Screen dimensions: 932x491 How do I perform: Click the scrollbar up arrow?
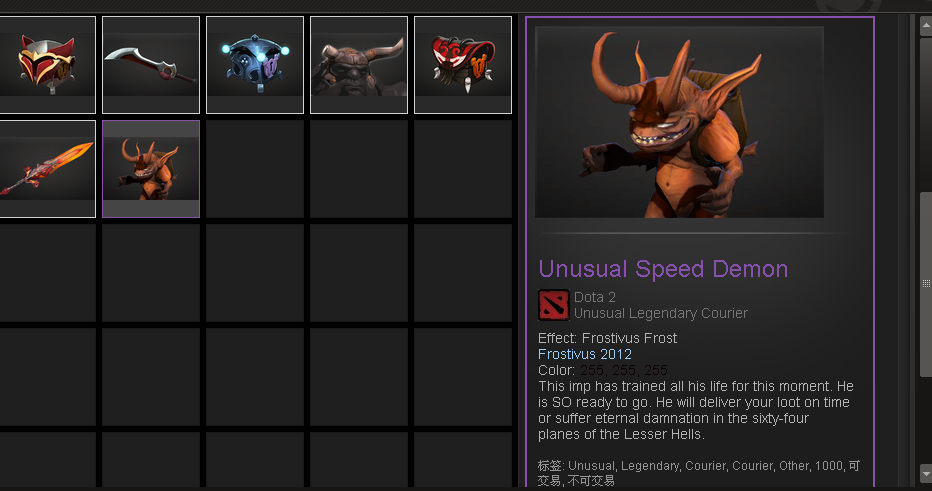[x=926, y=26]
